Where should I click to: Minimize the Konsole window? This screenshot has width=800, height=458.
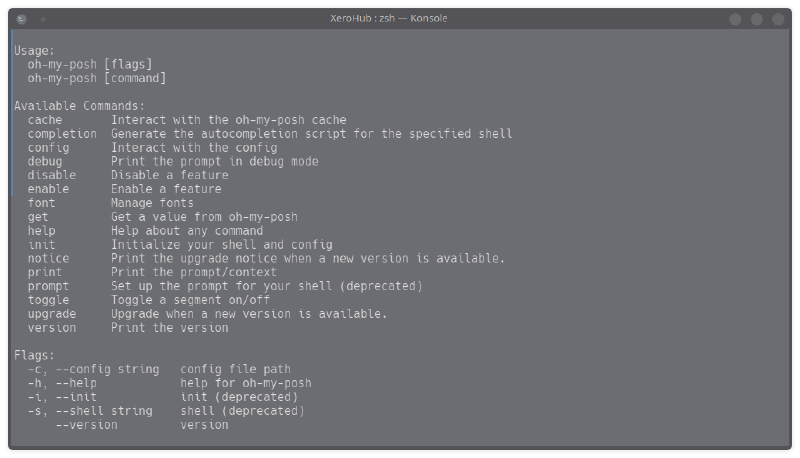(x=736, y=18)
